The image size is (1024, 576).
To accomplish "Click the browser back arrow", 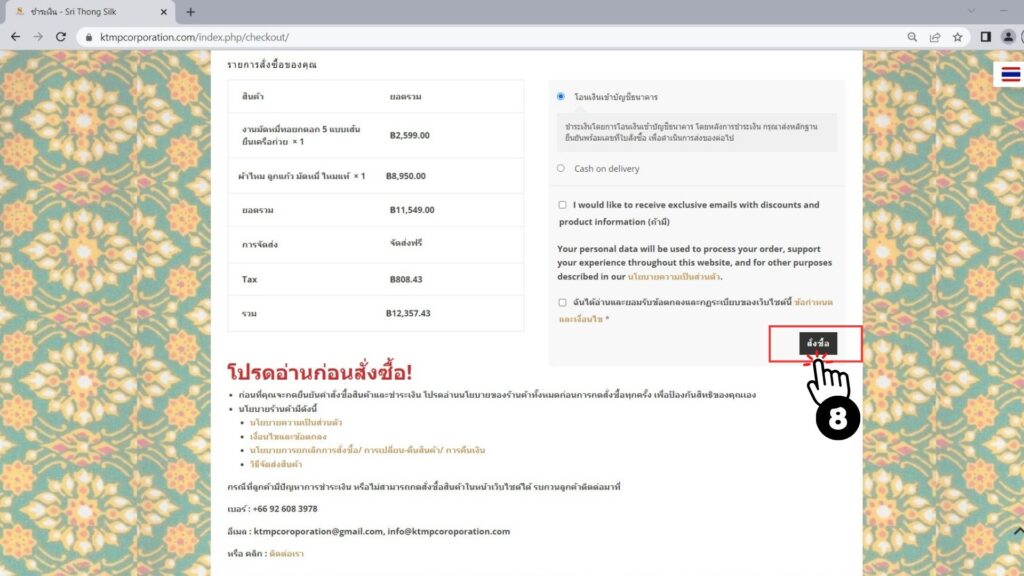I will 15,37.
